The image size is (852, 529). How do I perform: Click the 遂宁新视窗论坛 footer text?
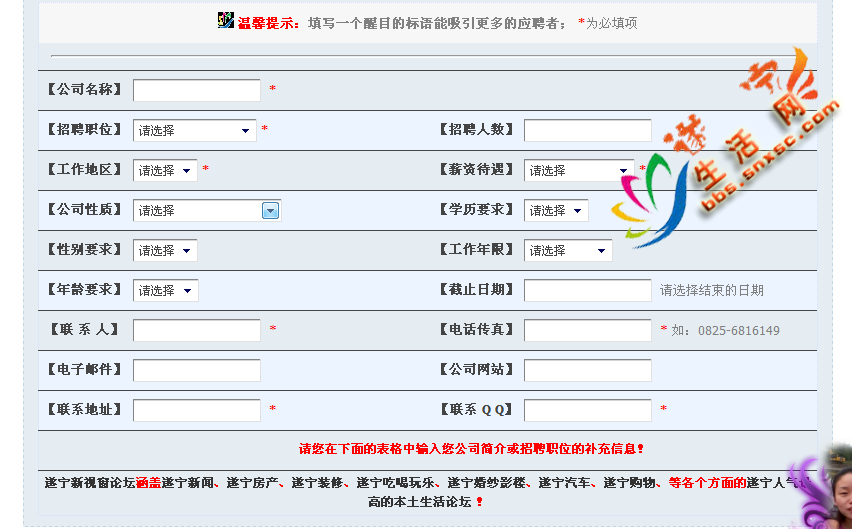coord(90,483)
